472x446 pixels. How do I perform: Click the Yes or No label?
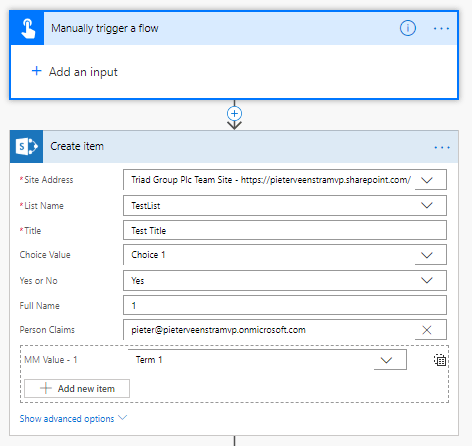click(39, 281)
